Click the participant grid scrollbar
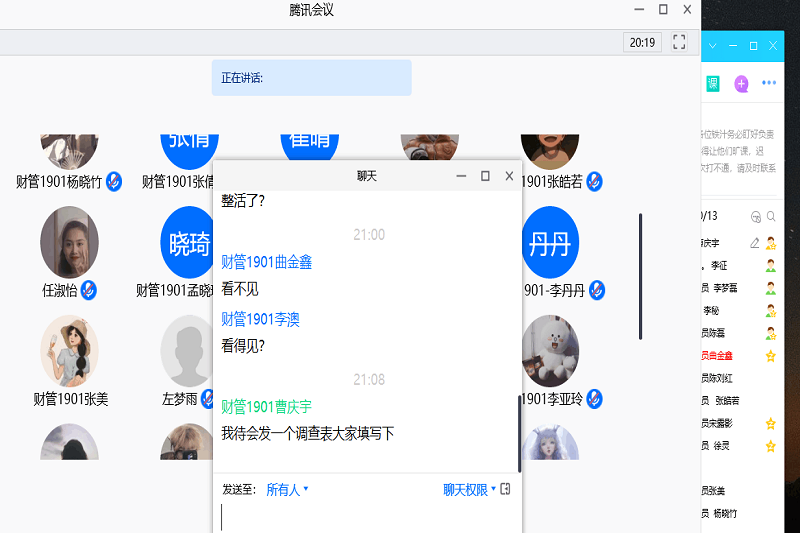The image size is (800, 533). click(x=640, y=276)
